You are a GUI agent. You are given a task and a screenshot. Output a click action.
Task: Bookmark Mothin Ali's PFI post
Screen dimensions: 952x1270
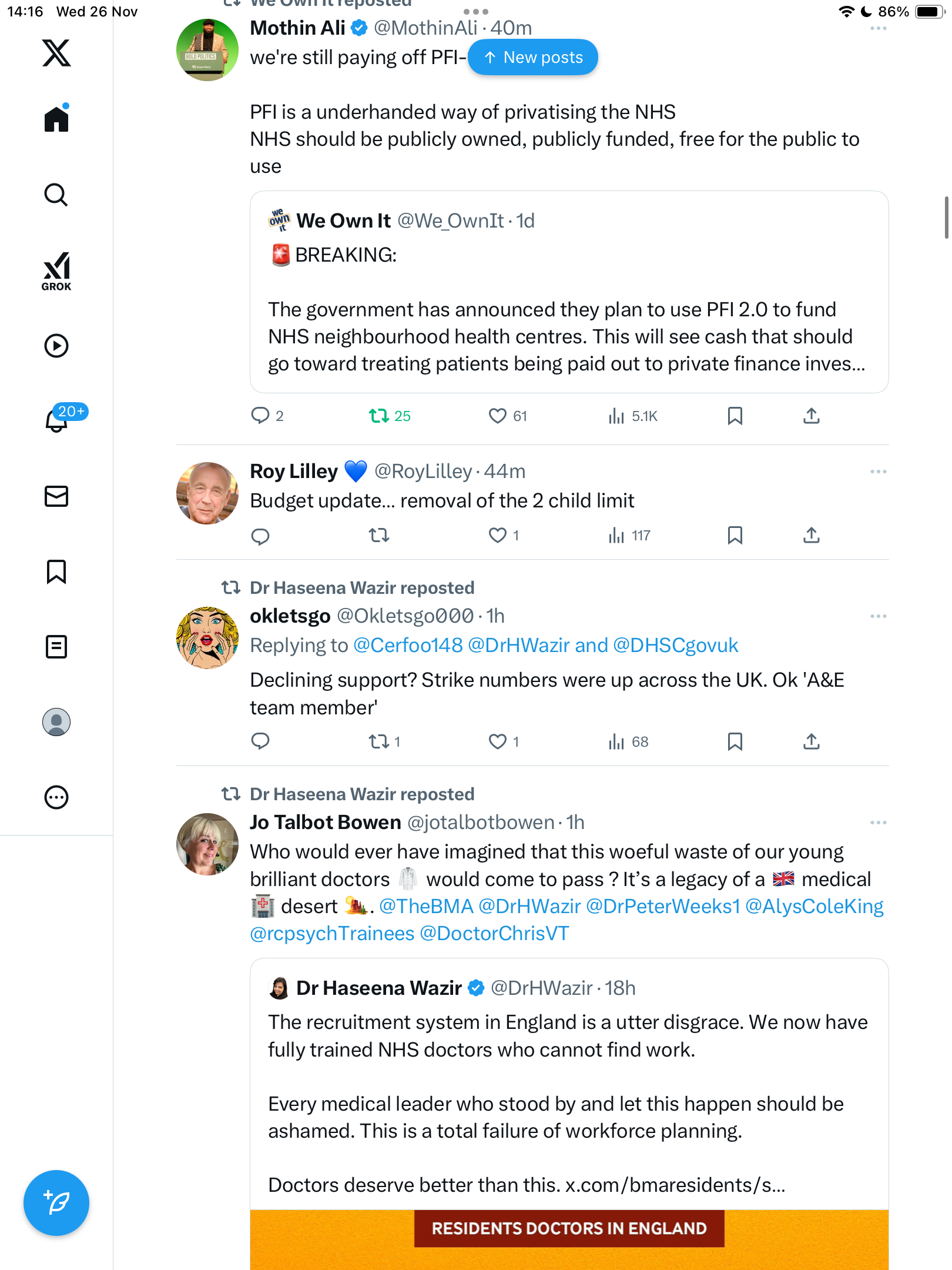[735, 416]
